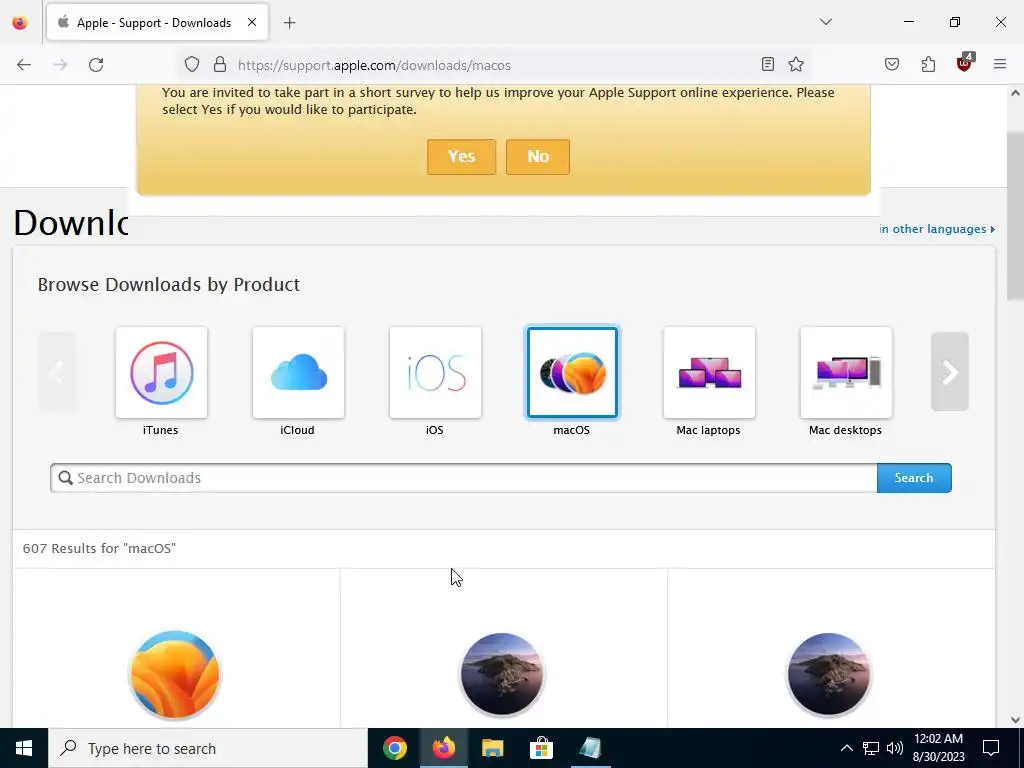The width and height of the screenshot is (1024, 768).
Task: Select the iOS product icon
Action: (435, 373)
